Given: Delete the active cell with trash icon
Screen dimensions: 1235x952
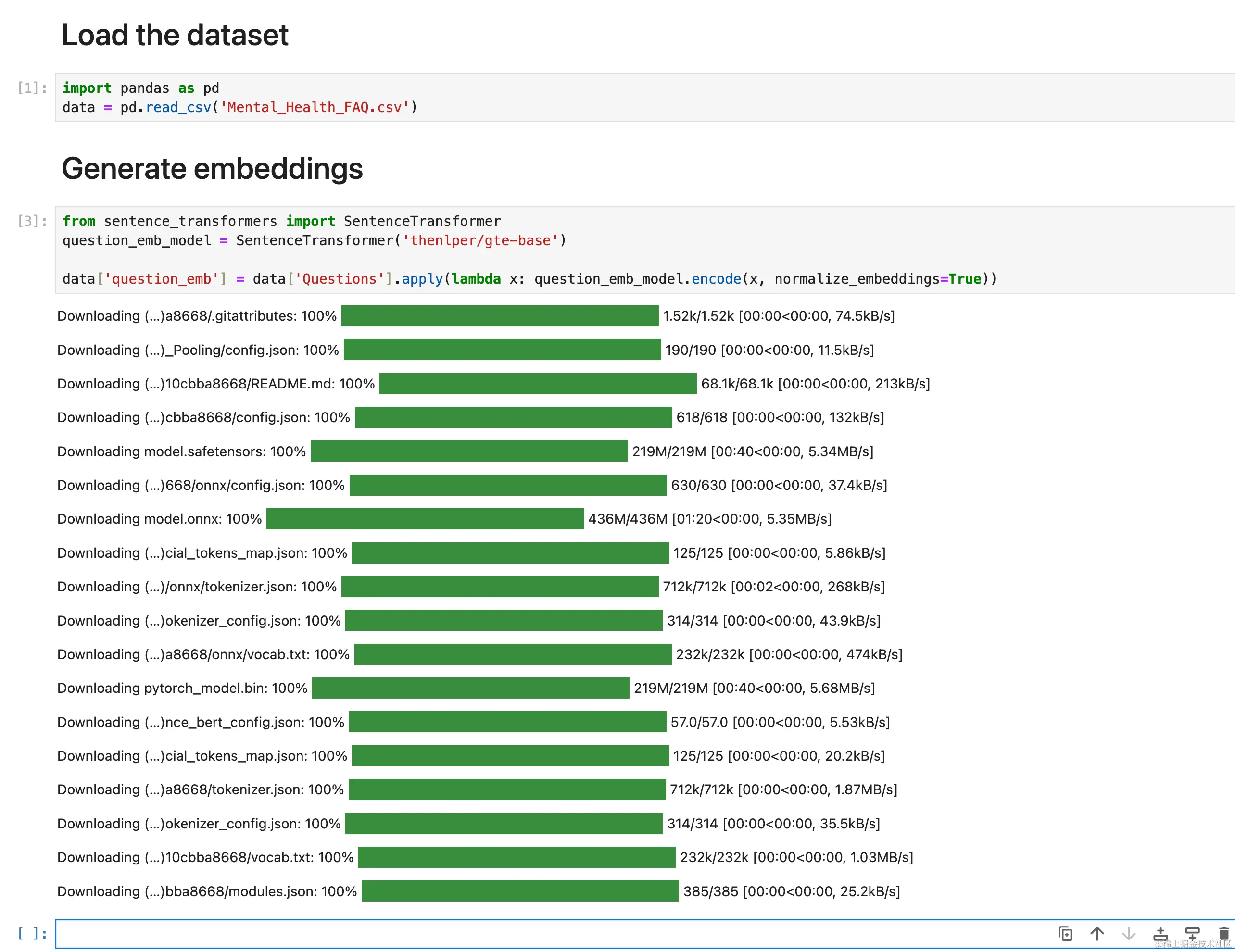Looking at the screenshot, I should click(x=1223, y=933).
